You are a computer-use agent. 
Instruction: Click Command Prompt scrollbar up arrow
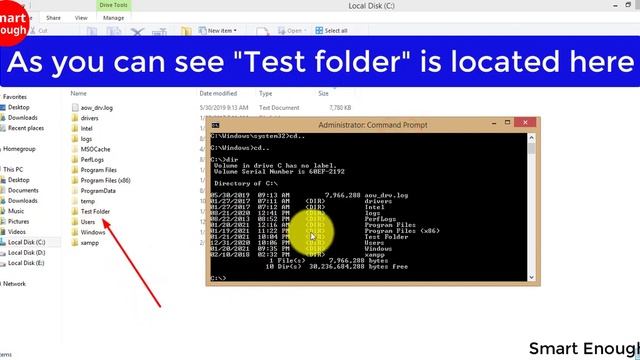(531, 138)
